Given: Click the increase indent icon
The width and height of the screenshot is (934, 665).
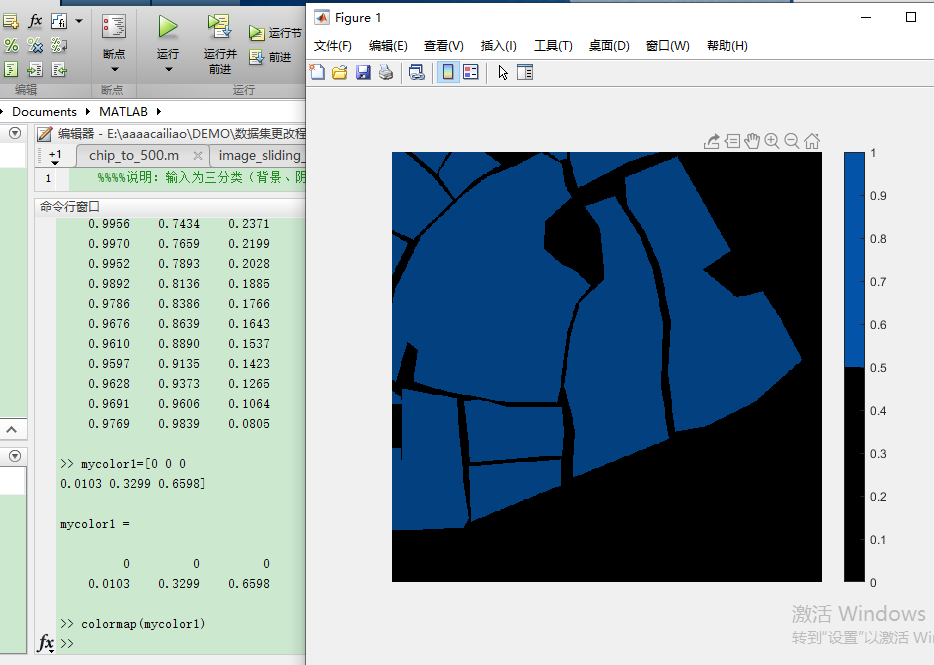Looking at the screenshot, I should [x=35, y=69].
